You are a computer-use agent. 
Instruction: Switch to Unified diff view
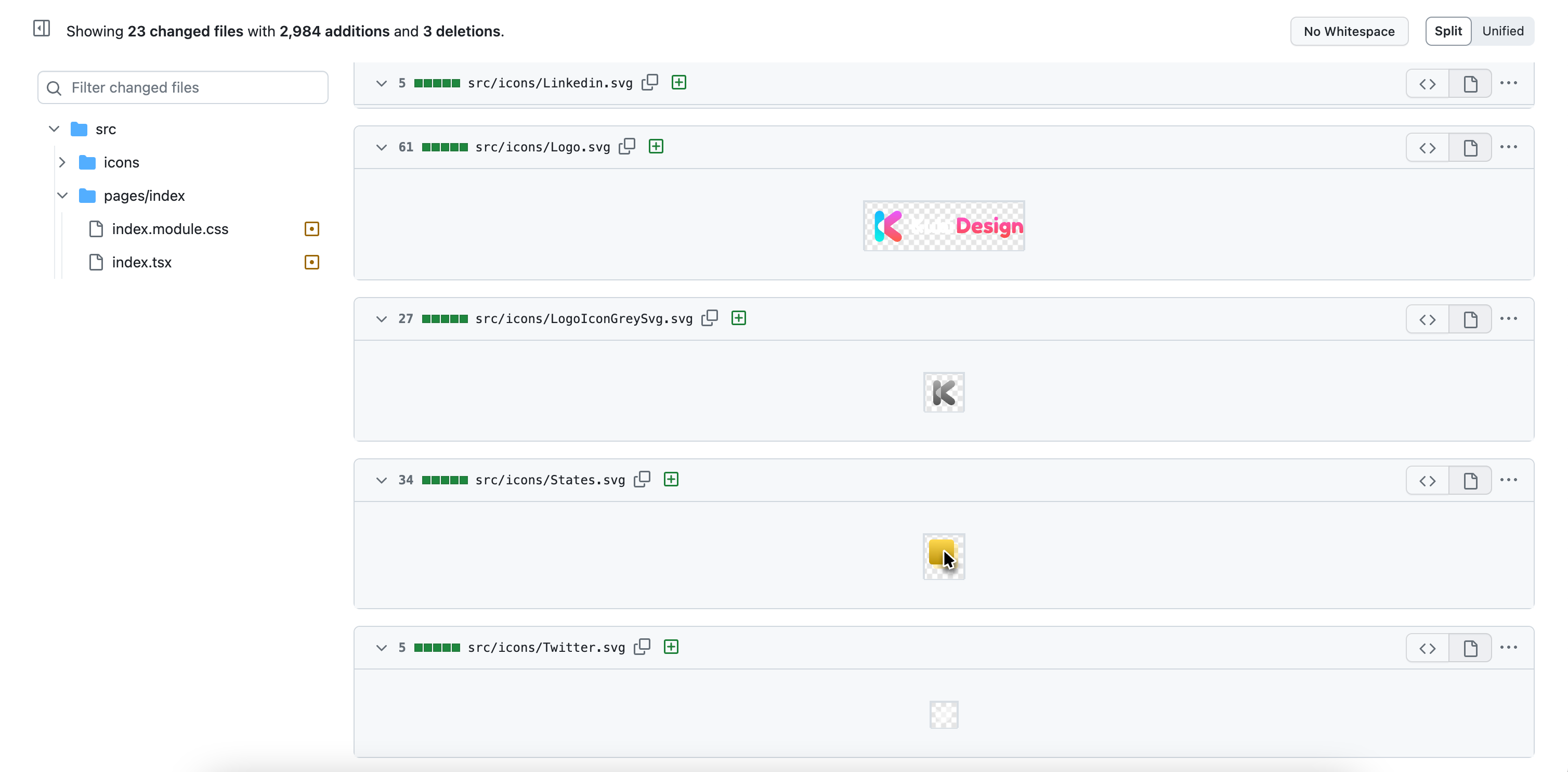tap(1502, 31)
